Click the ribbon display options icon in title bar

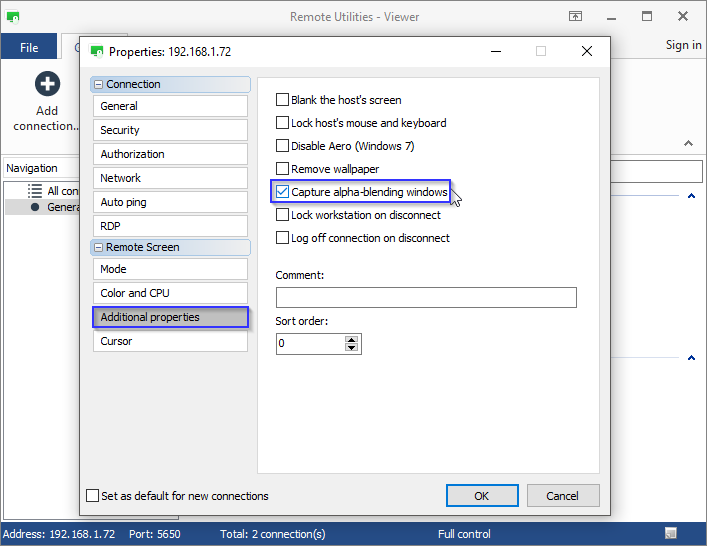click(576, 17)
